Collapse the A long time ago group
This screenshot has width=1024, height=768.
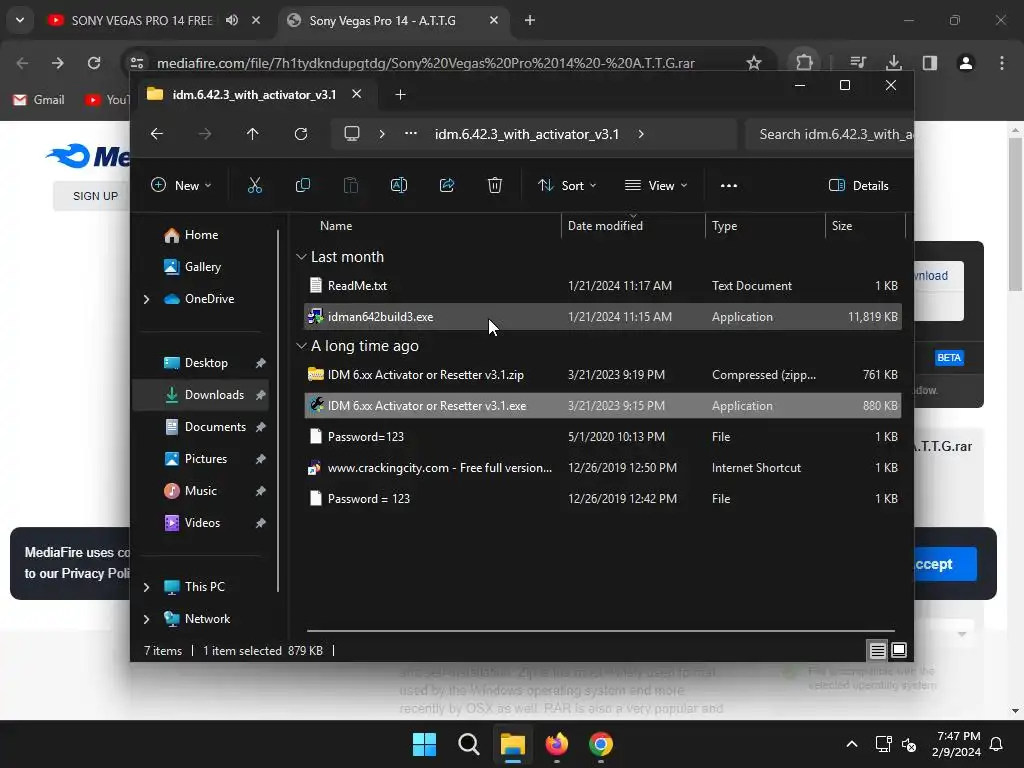click(x=301, y=345)
